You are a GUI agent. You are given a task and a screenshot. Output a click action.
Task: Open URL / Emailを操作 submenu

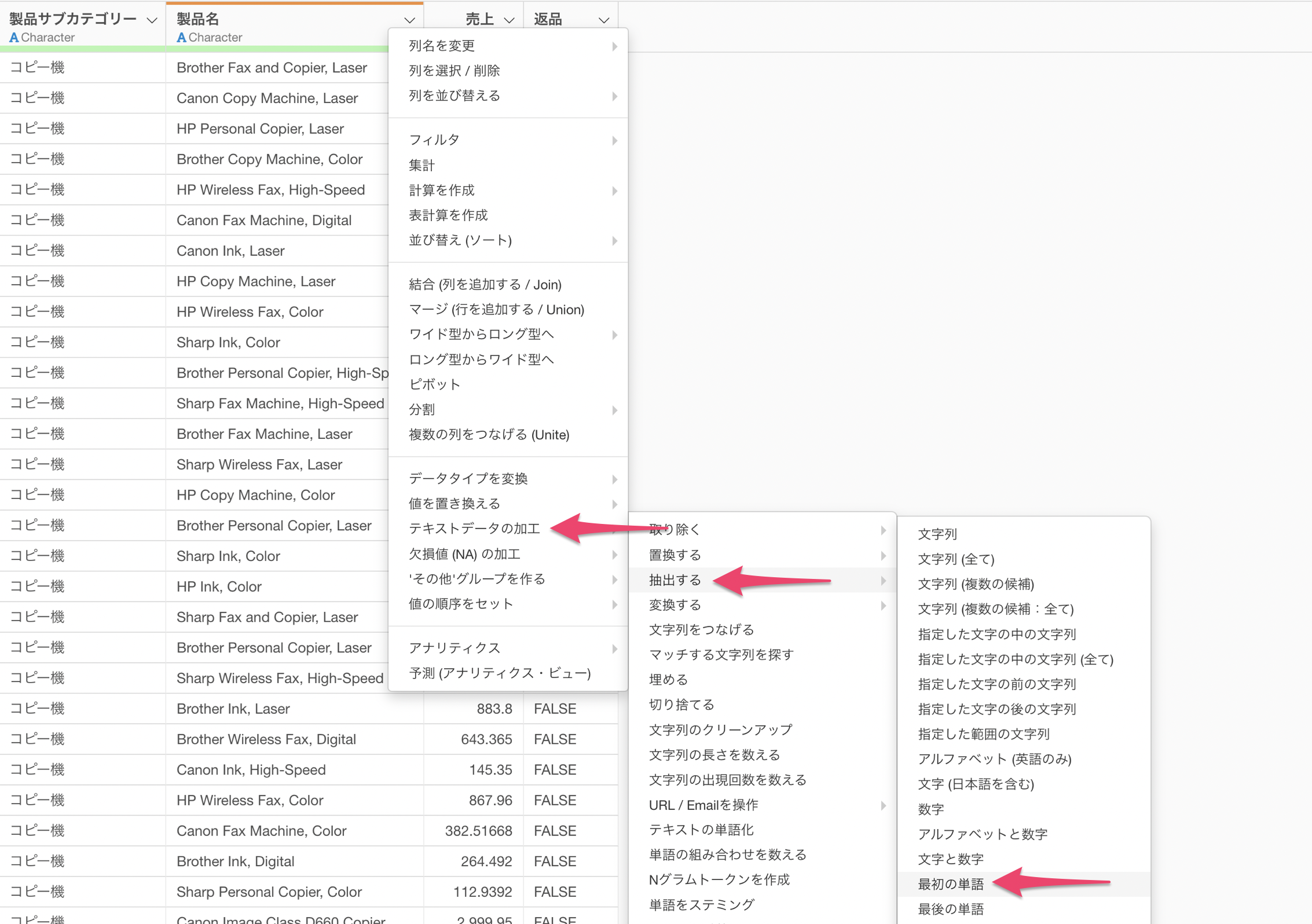763,805
